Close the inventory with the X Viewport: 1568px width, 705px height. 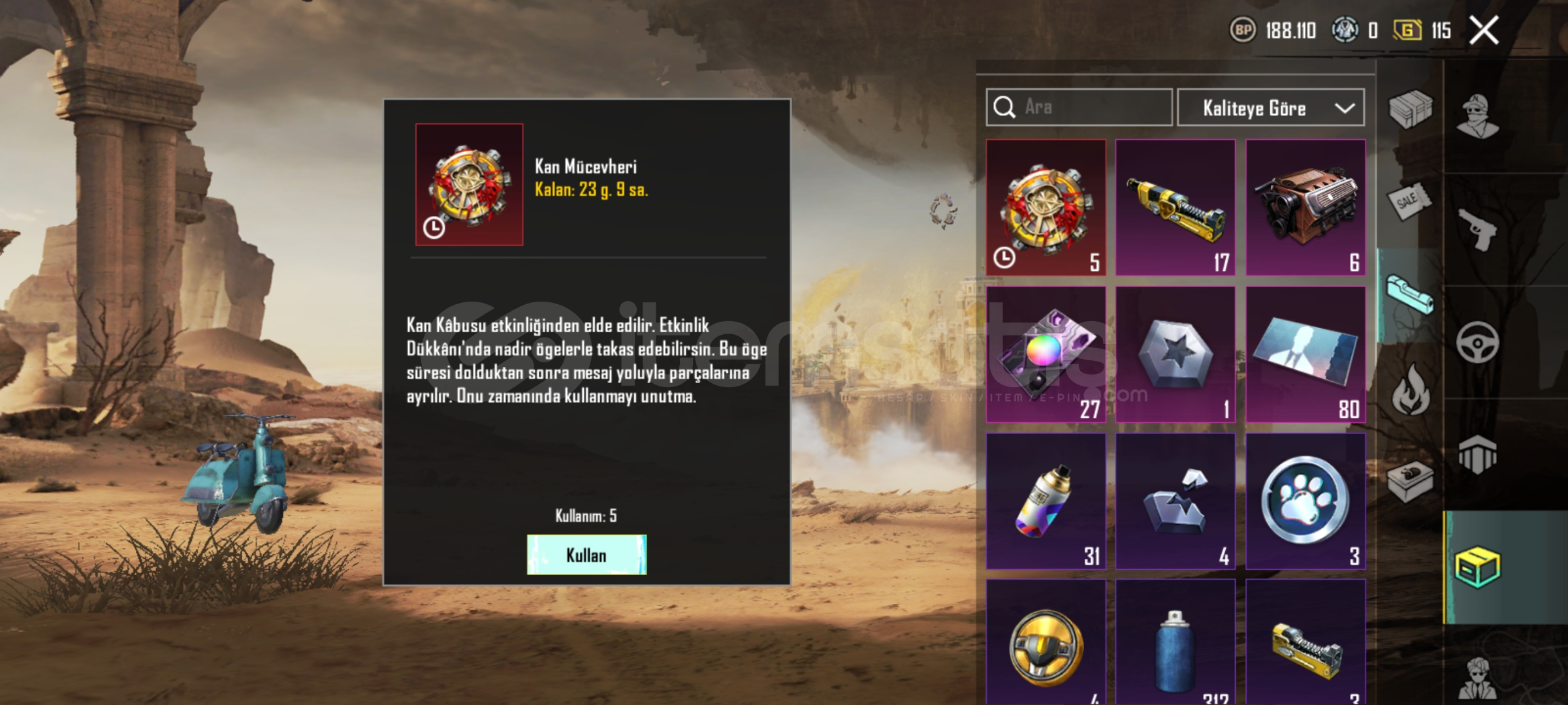1484,30
